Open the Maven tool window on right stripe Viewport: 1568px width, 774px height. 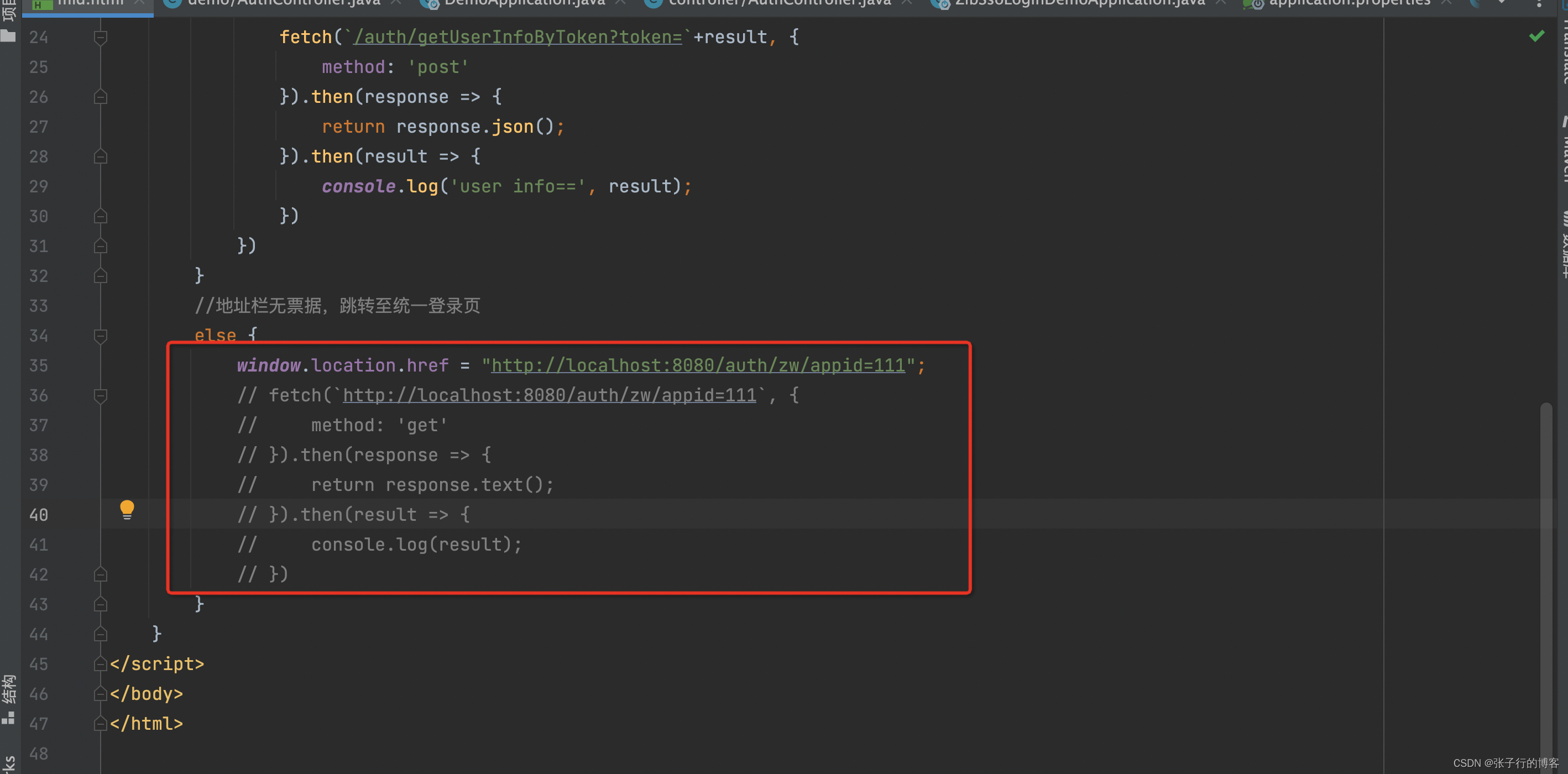click(1562, 149)
